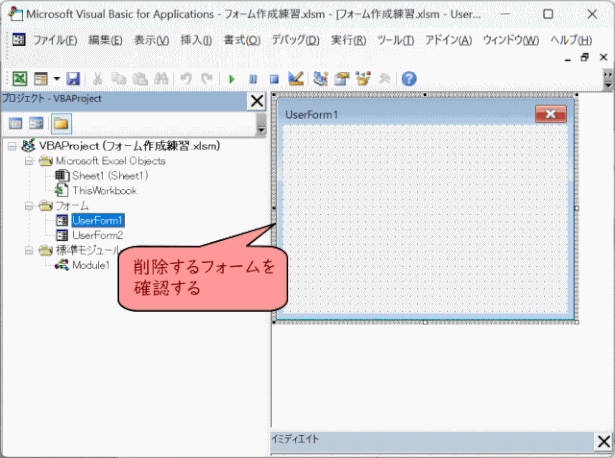
Task: Open the アドイン(A) menu
Action: (448, 40)
